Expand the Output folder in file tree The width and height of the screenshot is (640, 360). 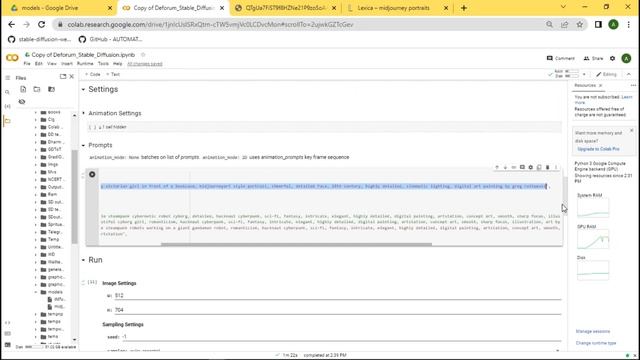pos(36,187)
